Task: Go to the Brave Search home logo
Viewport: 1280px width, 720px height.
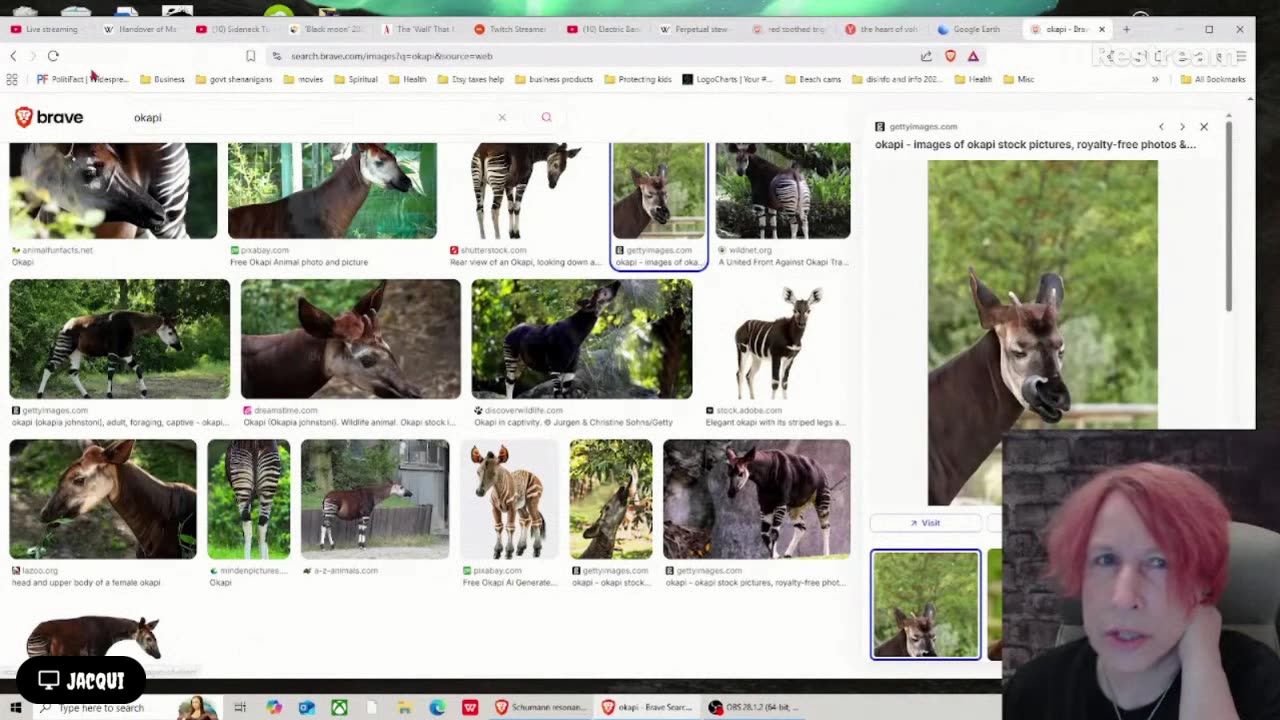Action: click(49, 117)
